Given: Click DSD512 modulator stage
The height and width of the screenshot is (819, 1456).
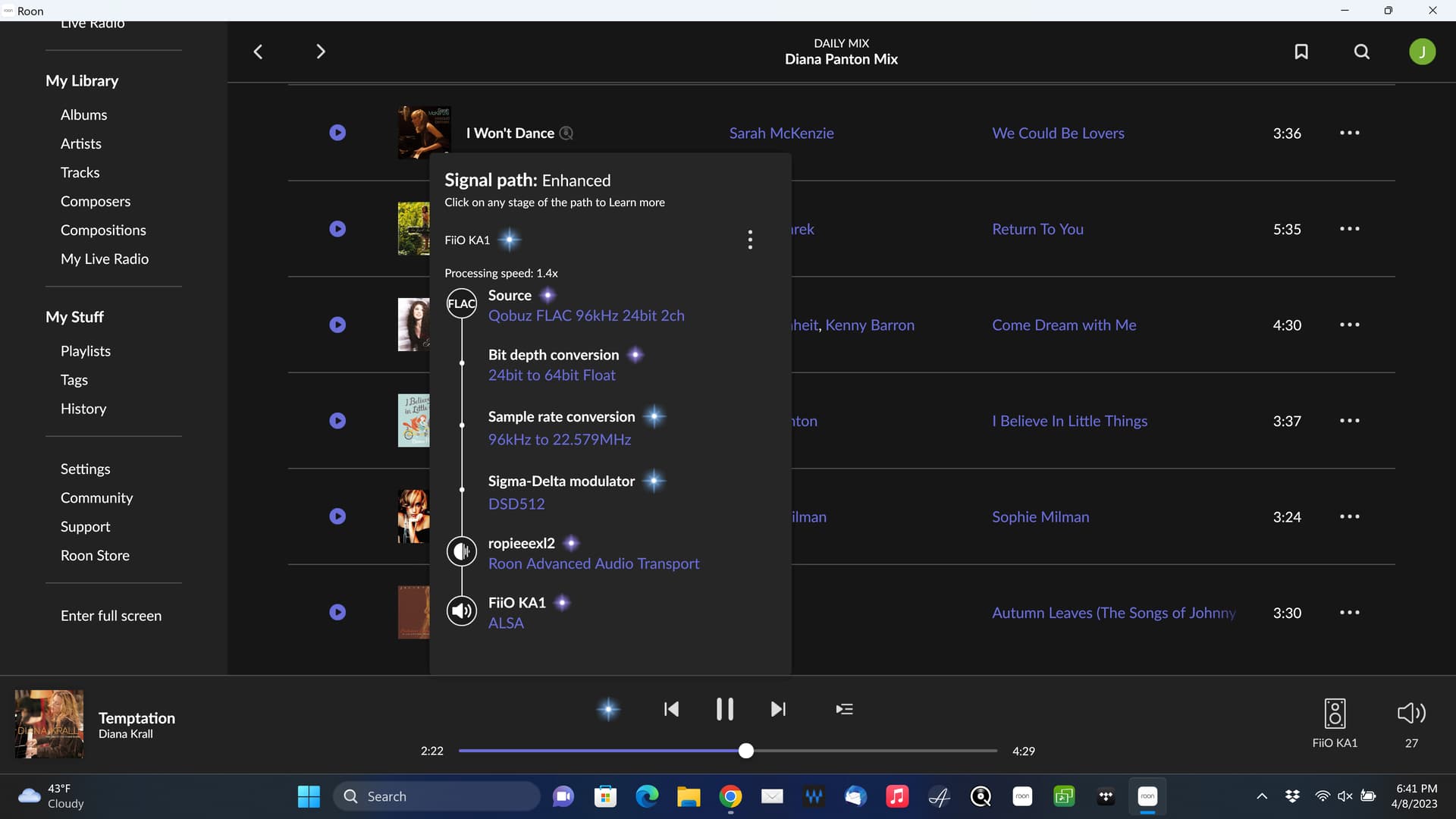Looking at the screenshot, I should (x=516, y=504).
